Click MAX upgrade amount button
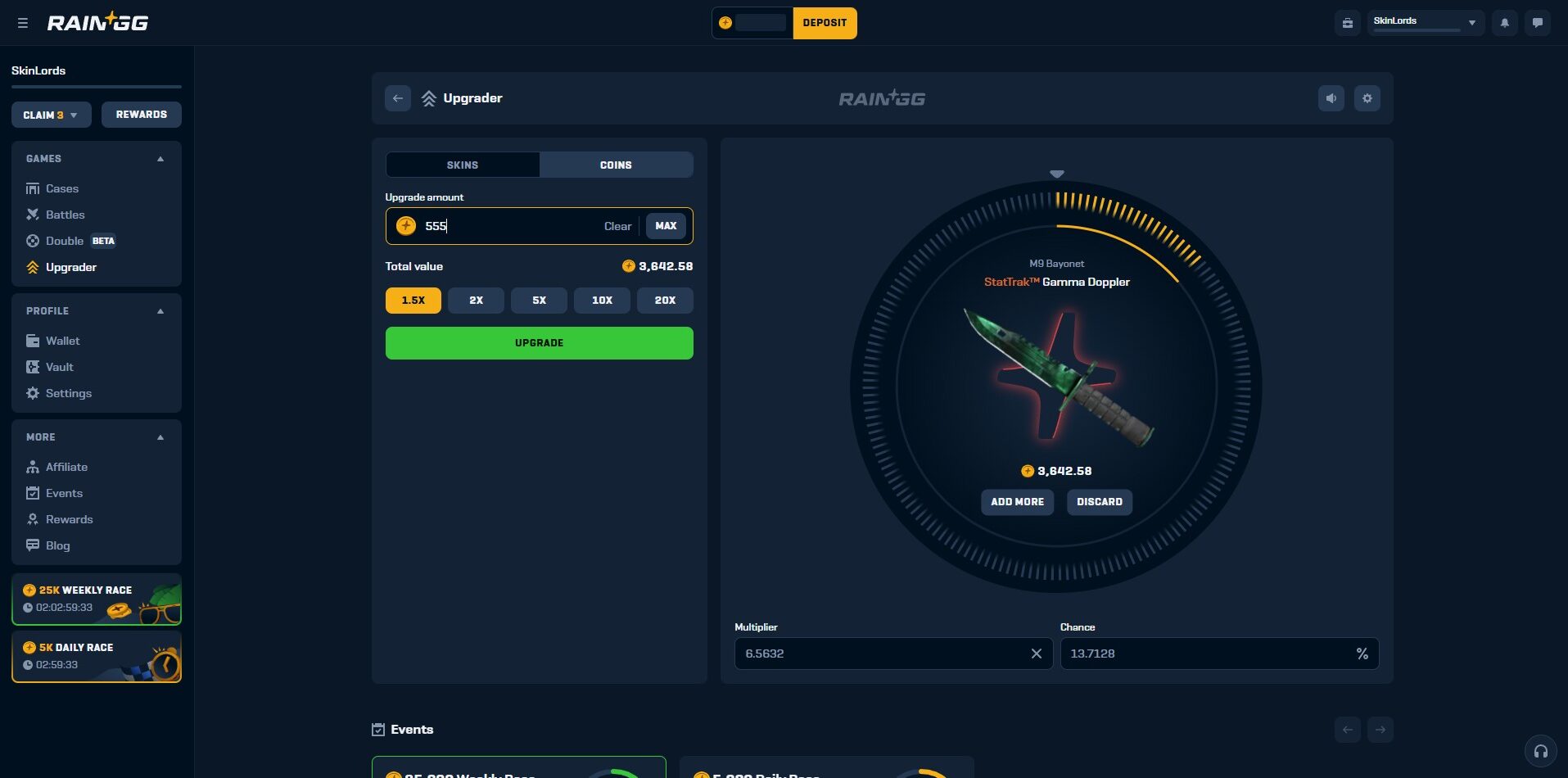Image resolution: width=1568 pixels, height=778 pixels. pyautogui.click(x=666, y=226)
